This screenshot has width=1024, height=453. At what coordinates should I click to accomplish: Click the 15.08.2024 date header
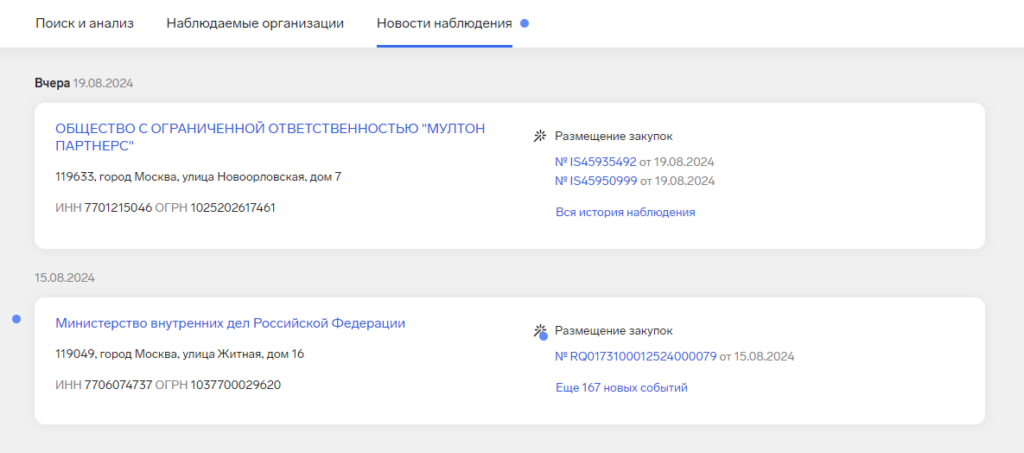(x=64, y=277)
